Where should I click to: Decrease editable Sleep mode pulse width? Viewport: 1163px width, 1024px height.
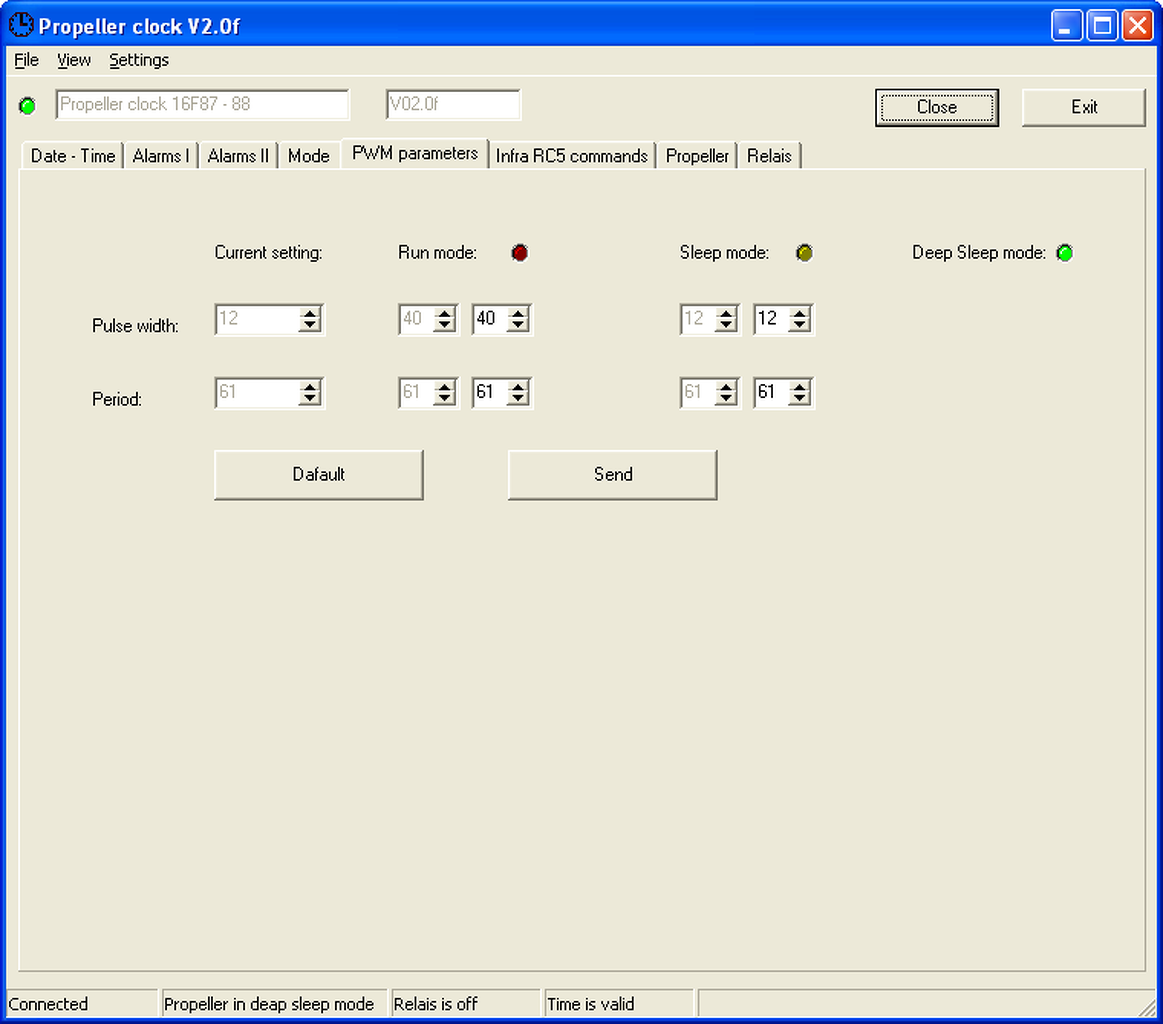pos(800,326)
